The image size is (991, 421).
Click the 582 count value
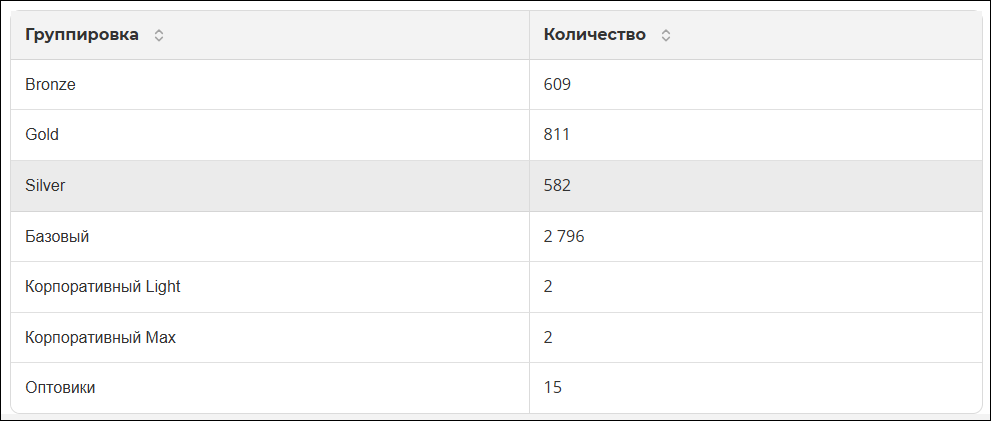click(x=557, y=186)
